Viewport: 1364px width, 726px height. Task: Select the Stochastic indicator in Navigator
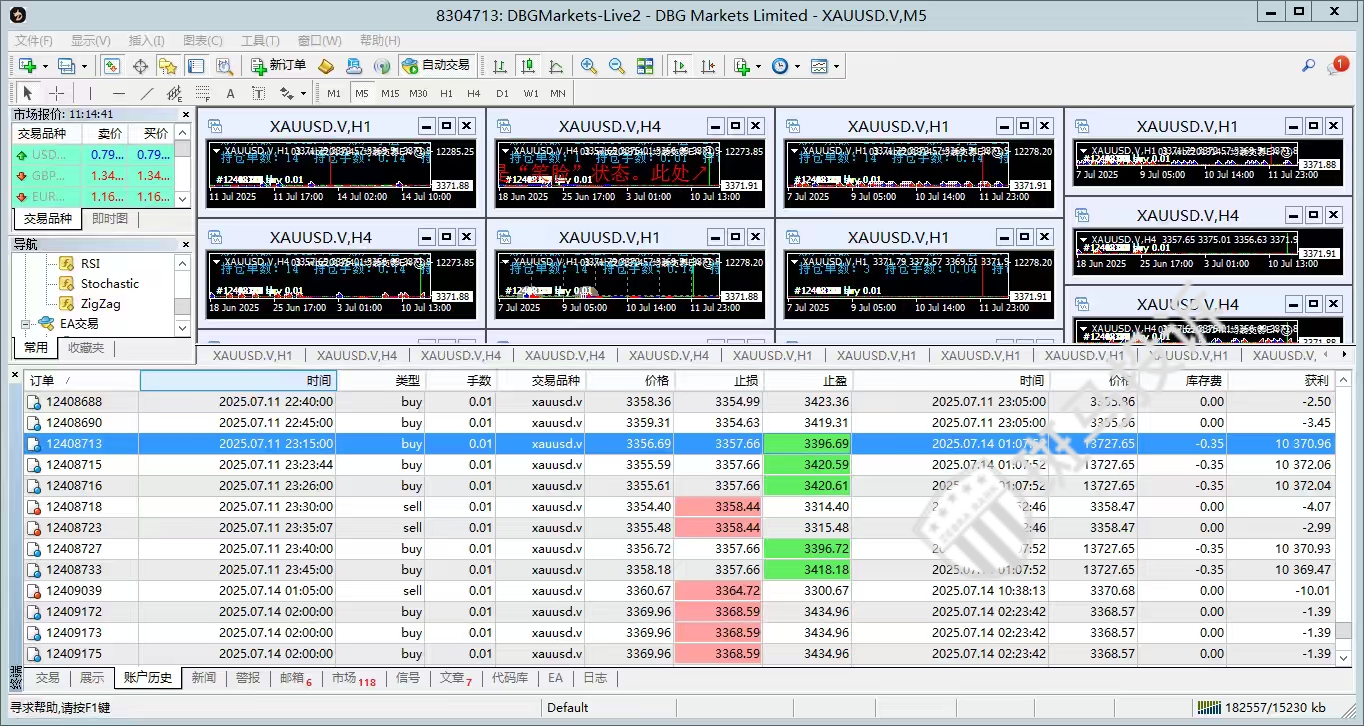tap(110, 284)
